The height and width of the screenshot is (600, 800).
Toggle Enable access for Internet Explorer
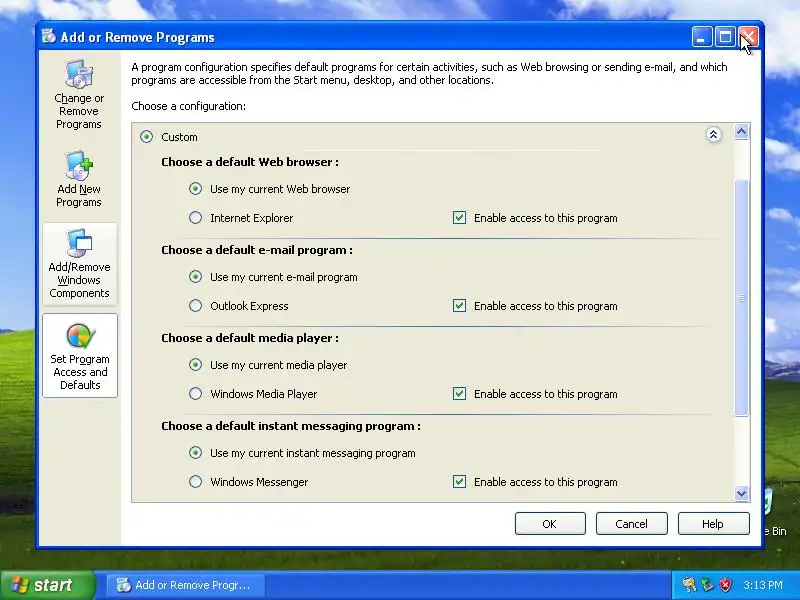(x=459, y=218)
